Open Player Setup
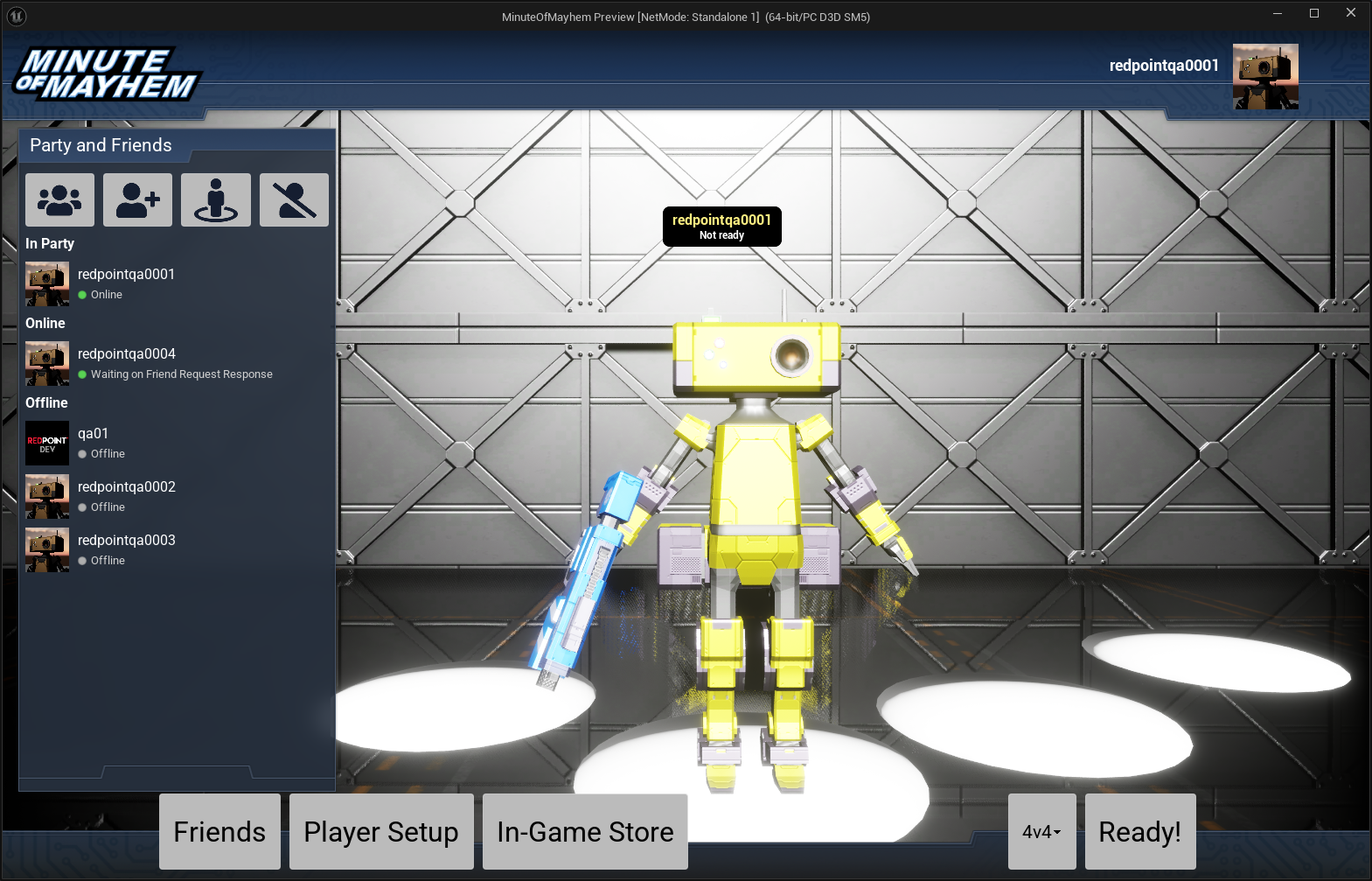The width and height of the screenshot is (1372, 881). [381, 831]
